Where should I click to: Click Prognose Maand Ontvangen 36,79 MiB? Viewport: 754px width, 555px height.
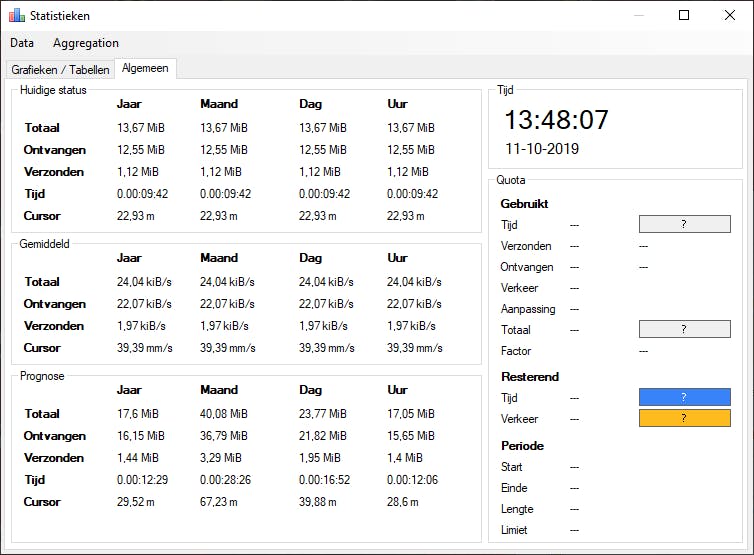[224, 436]
